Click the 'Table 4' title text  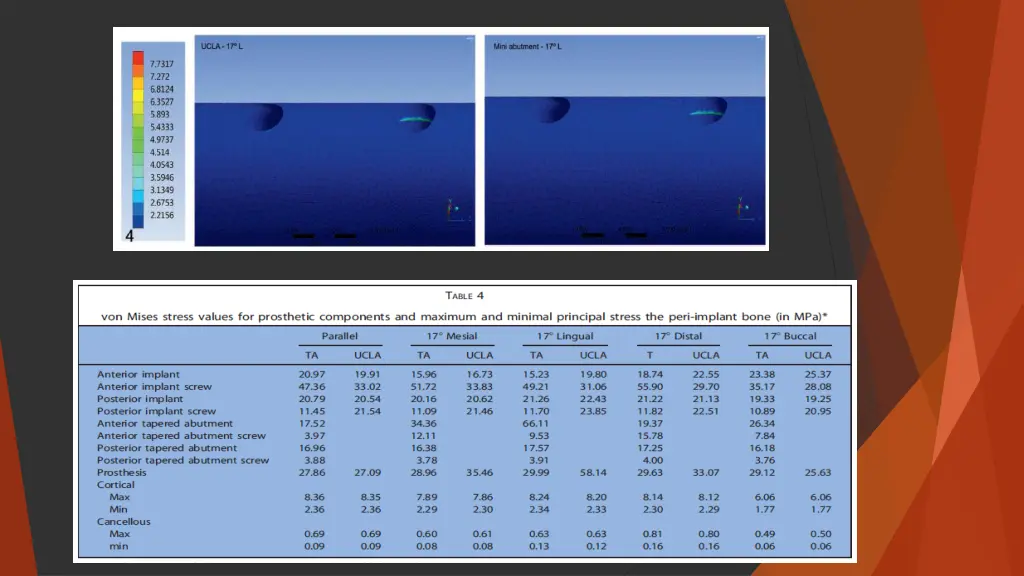pyautogui.click(x=464, y=296)
